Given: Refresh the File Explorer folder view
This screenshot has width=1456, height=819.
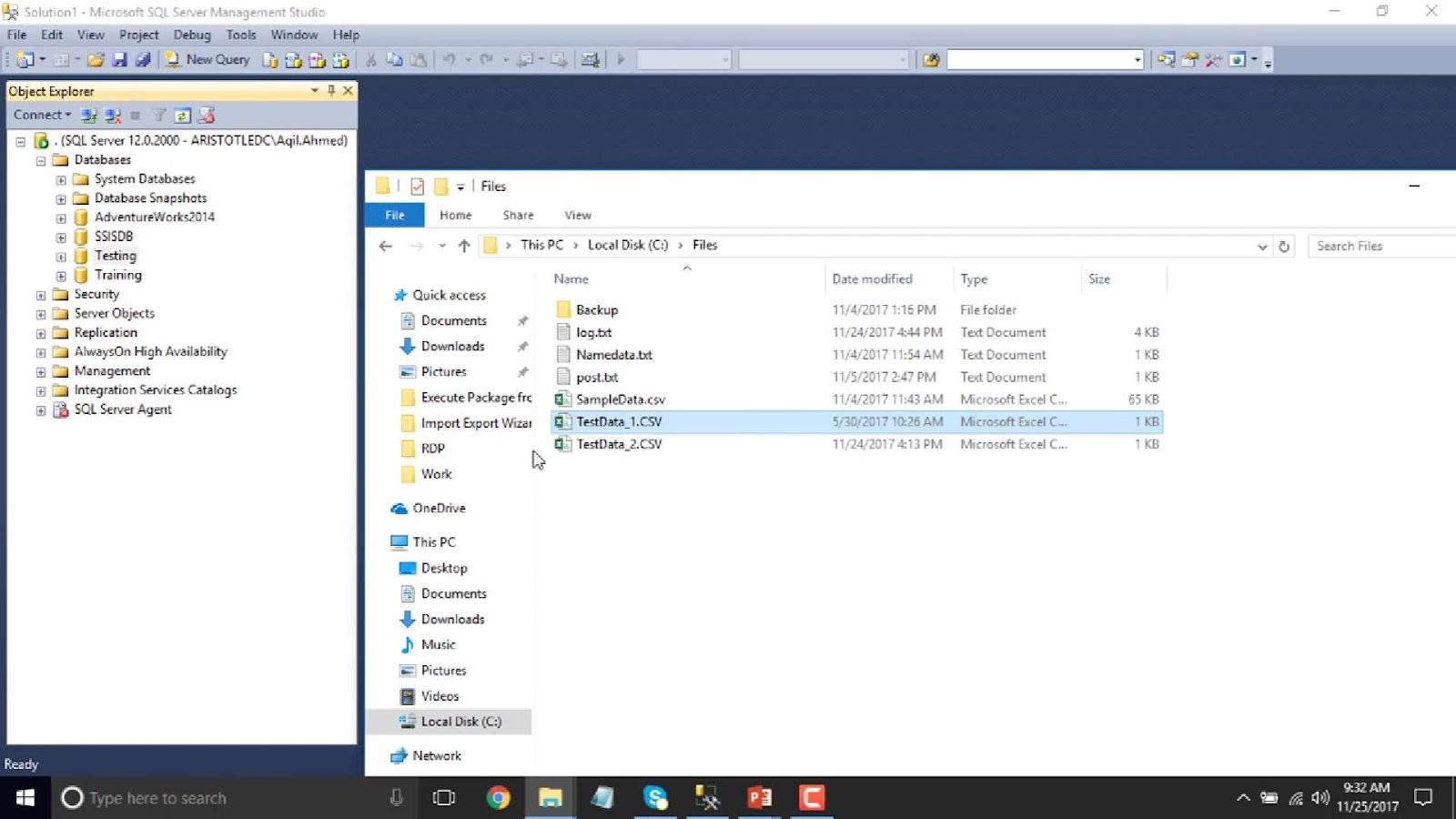Looking at the screenshot, I should 1284,247.
